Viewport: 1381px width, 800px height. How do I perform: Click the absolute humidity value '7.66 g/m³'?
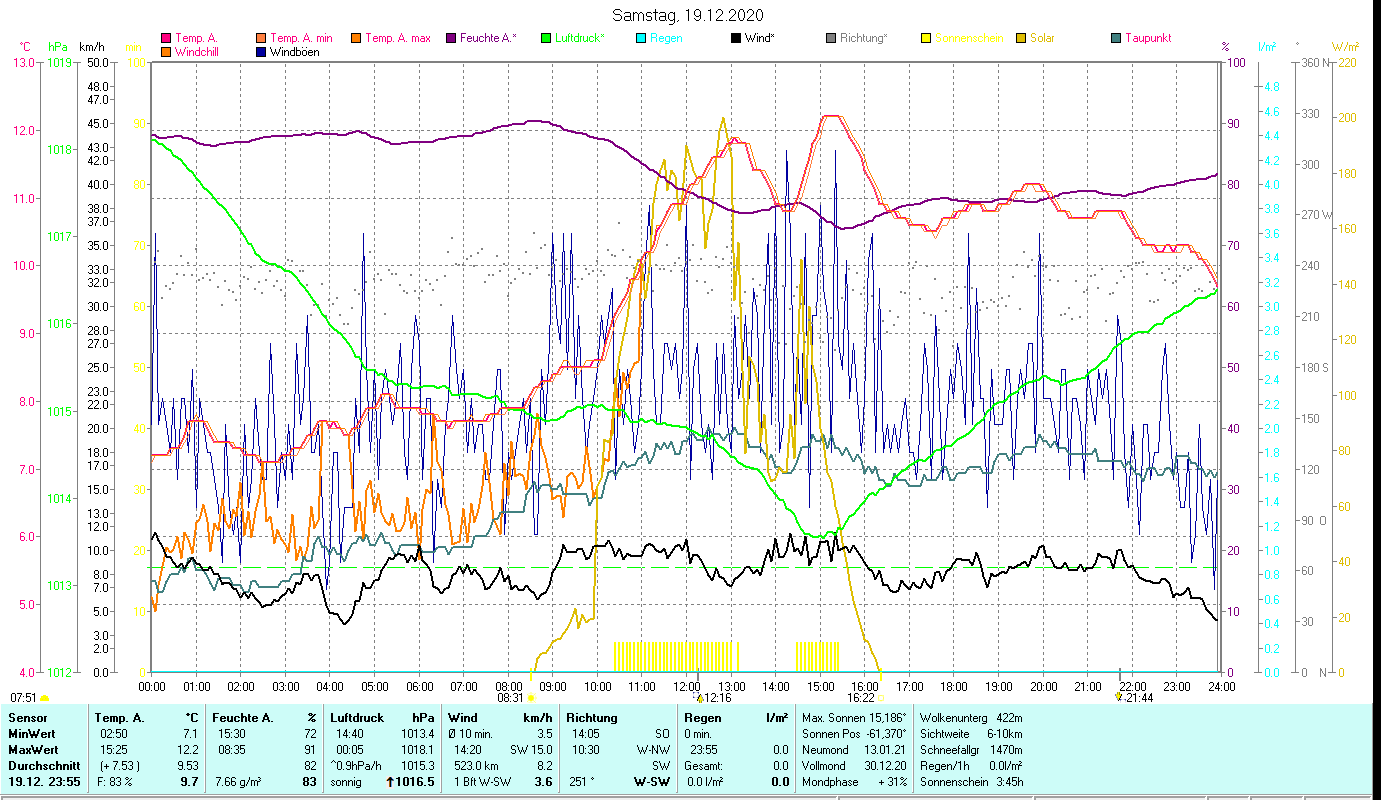tap(239, 782)
